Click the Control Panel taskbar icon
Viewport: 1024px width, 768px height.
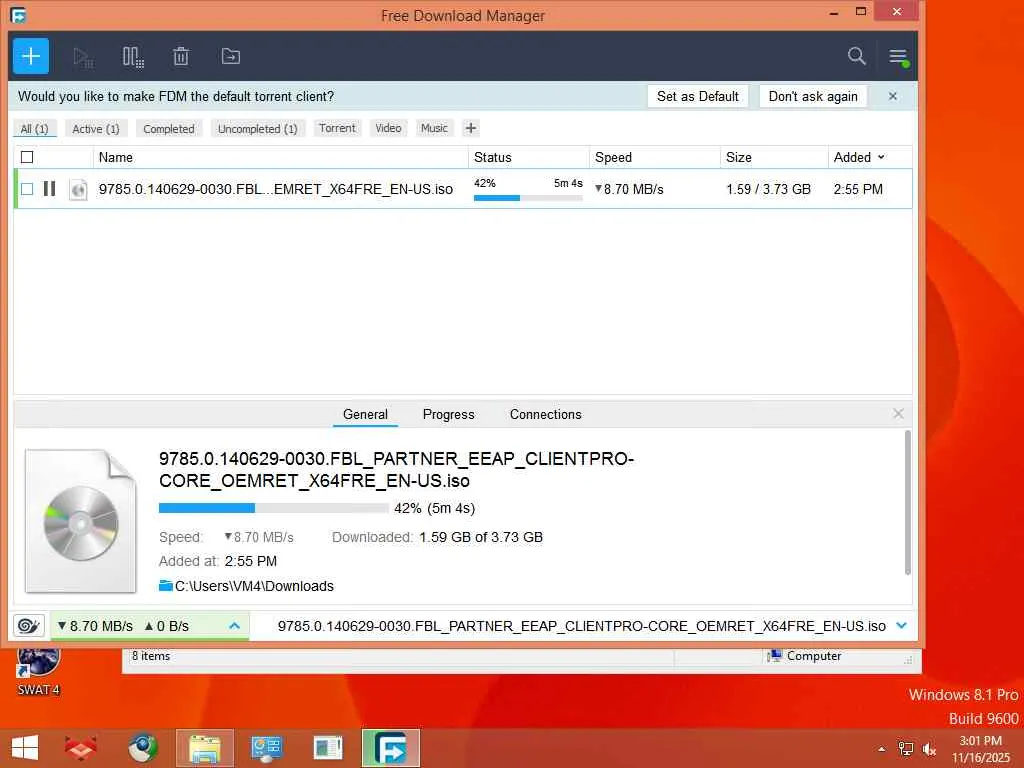[x=266, y=748]
